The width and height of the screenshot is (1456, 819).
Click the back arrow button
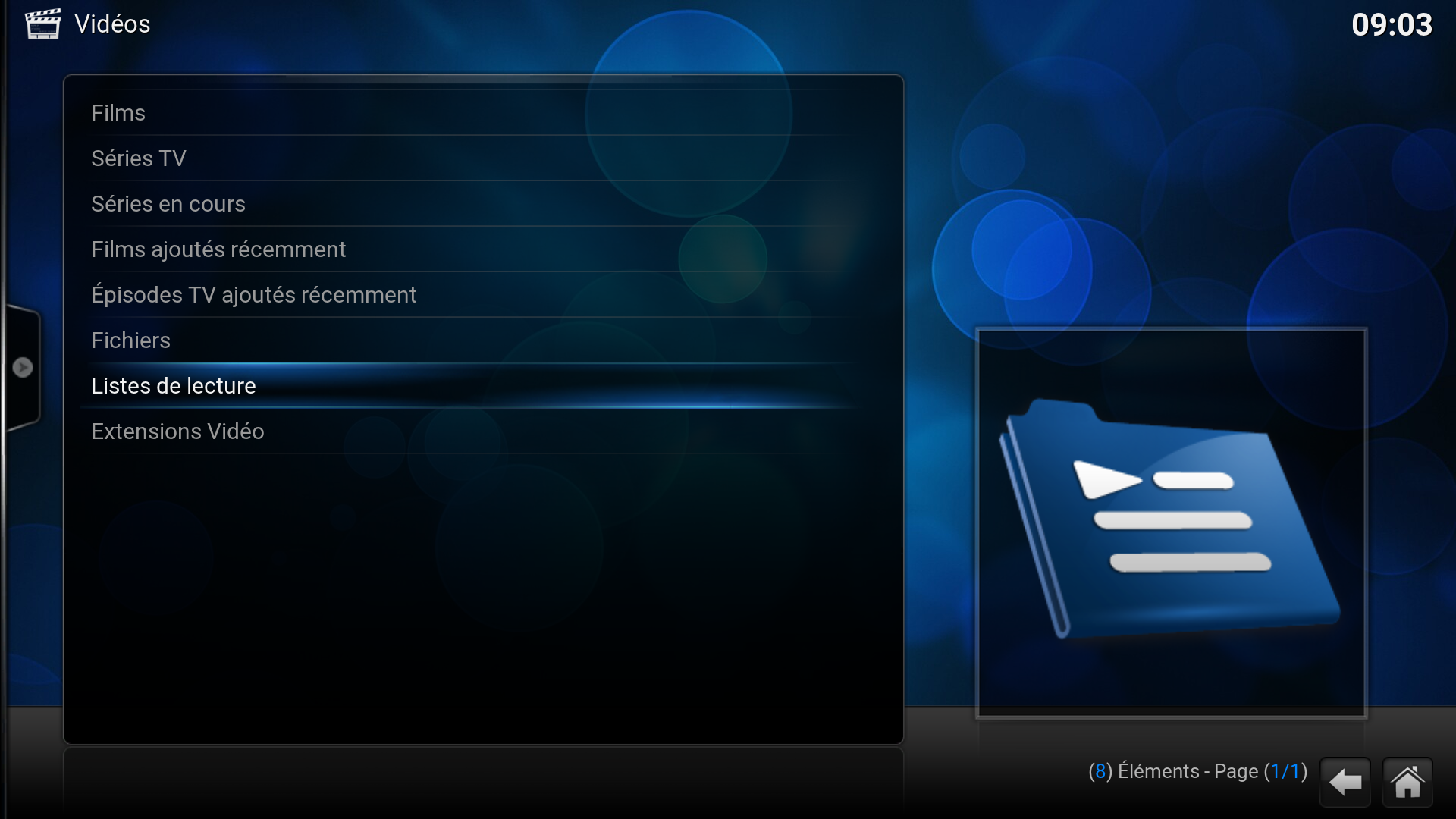pos(1345,782)
